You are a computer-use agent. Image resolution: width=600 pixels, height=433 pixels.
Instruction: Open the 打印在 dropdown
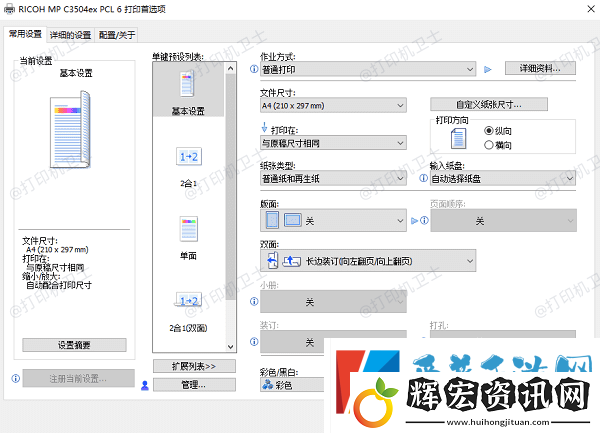pyautogui.click(x=333, y=143)
